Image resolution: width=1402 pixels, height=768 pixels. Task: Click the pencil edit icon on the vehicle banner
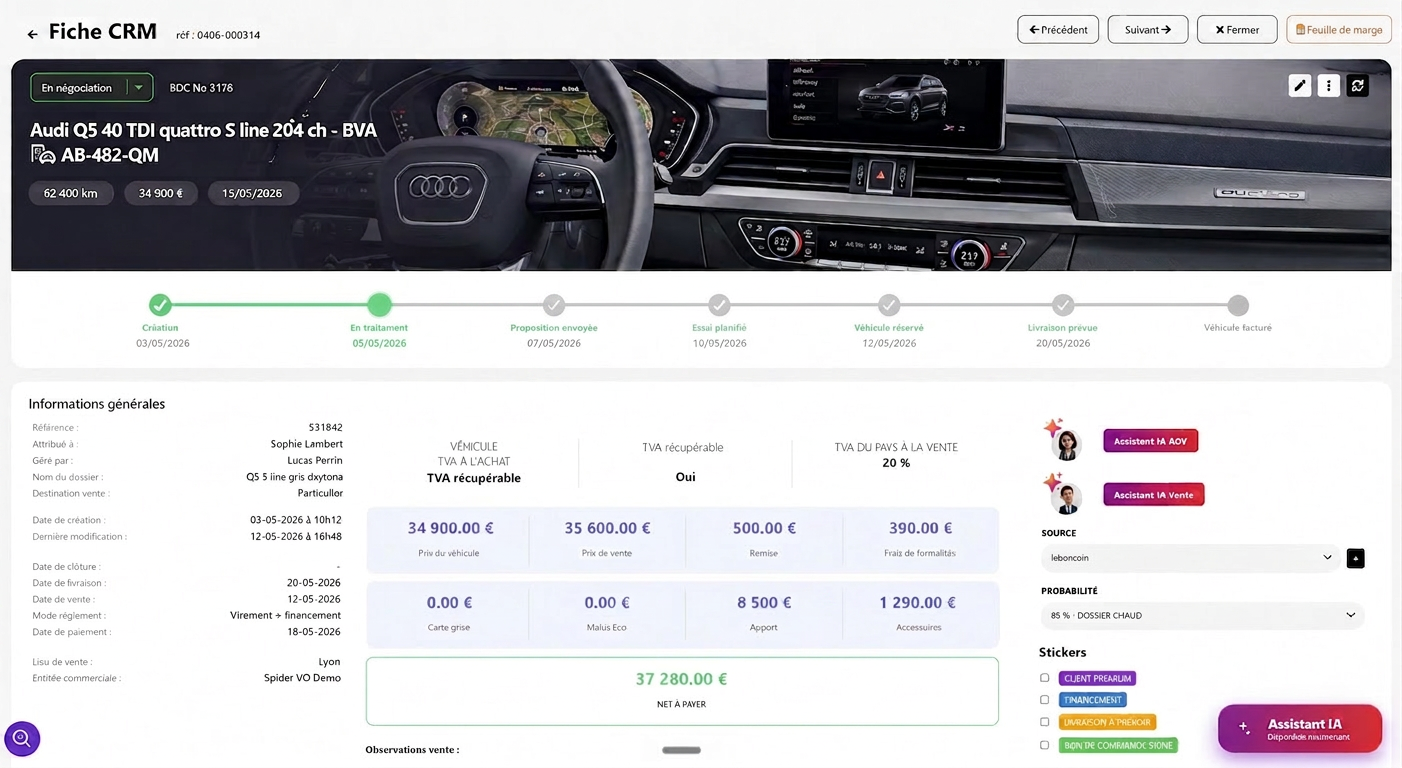(x=1299, y=86)
